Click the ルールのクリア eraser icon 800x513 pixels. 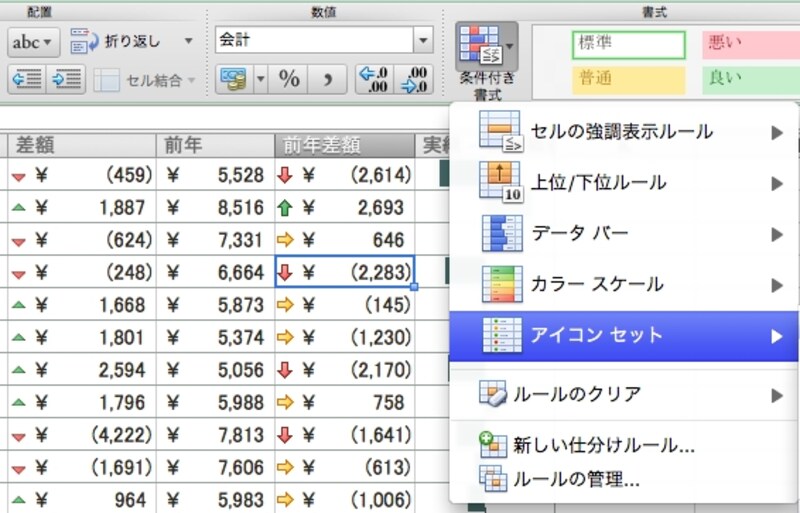[x=493, y=394]
